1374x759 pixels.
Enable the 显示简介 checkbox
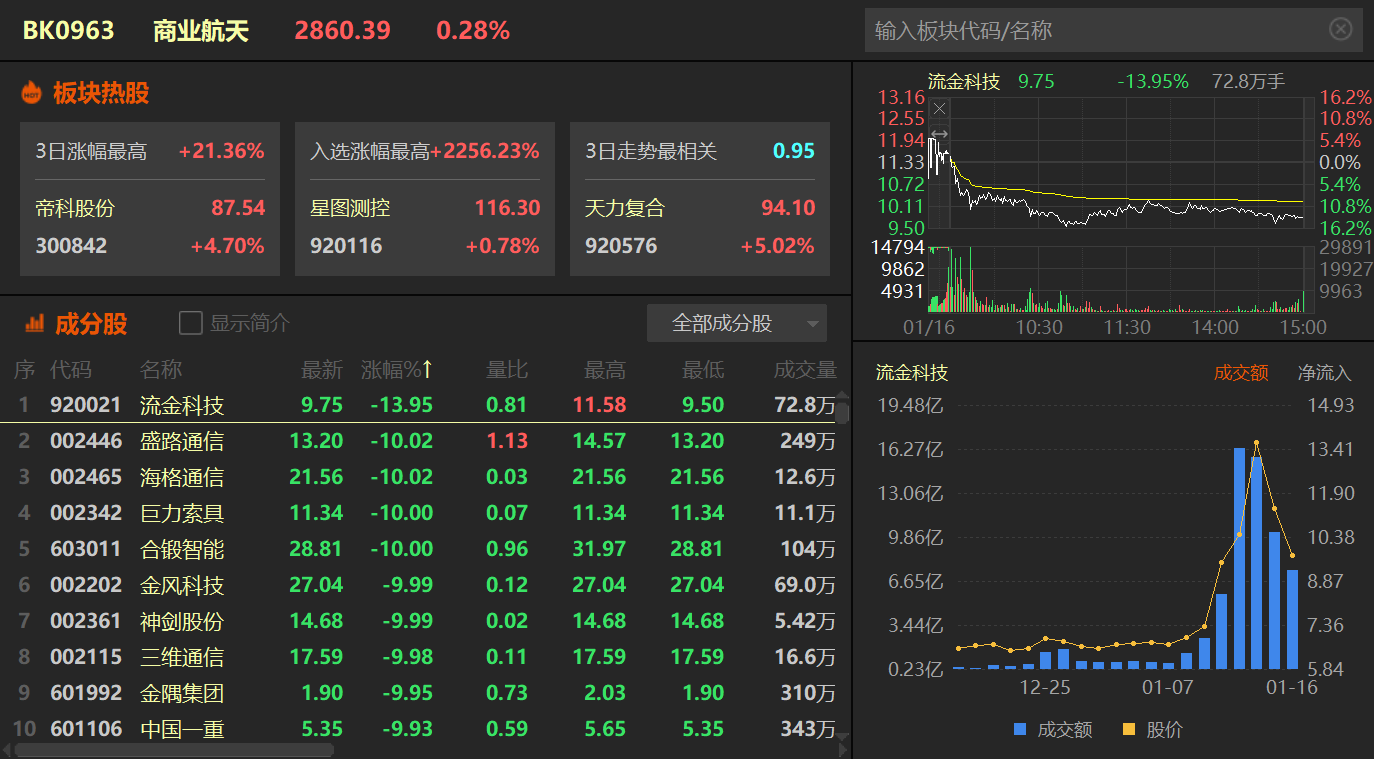(x=190, y=323)
